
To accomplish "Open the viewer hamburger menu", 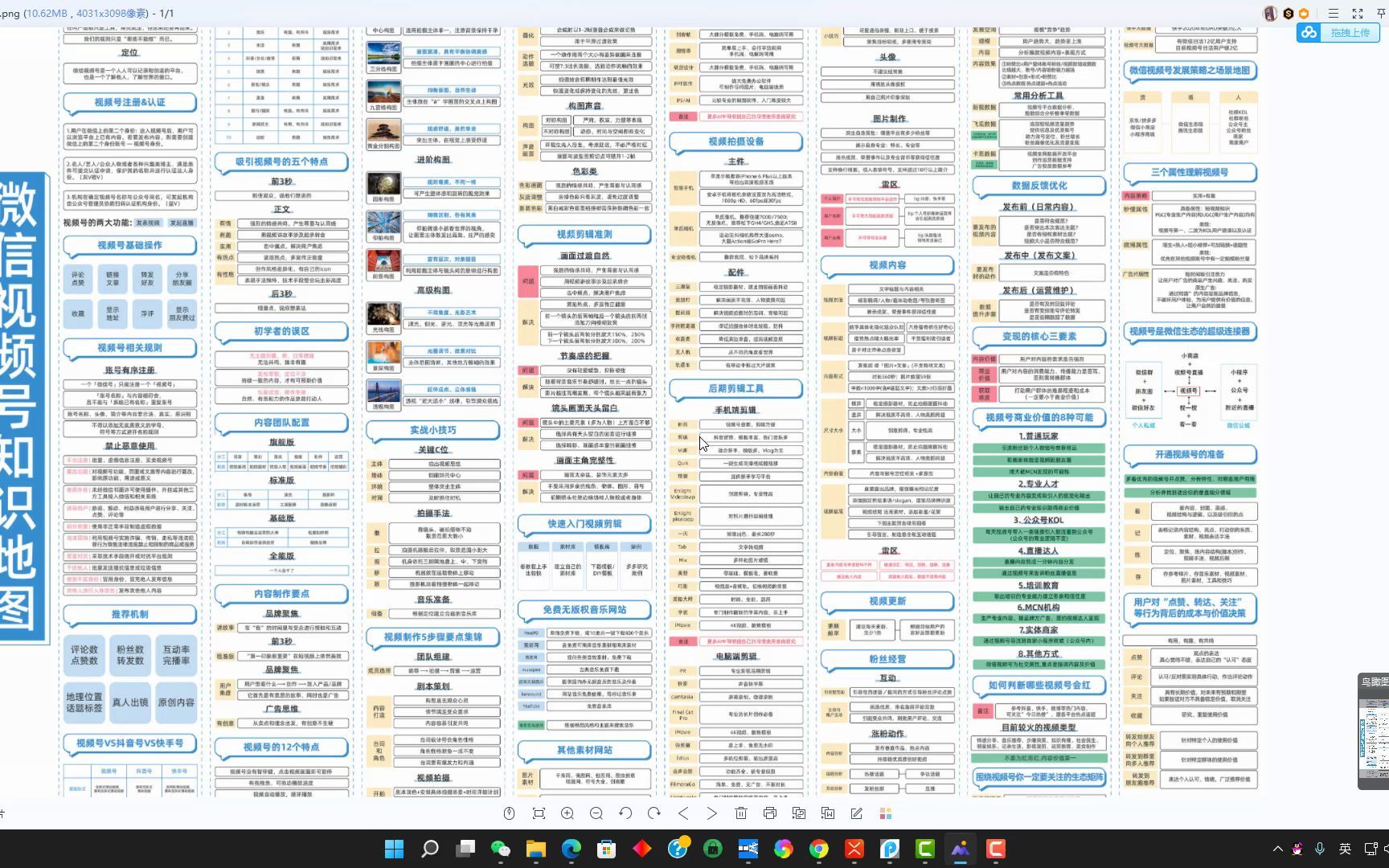I will pos(1334,13).
